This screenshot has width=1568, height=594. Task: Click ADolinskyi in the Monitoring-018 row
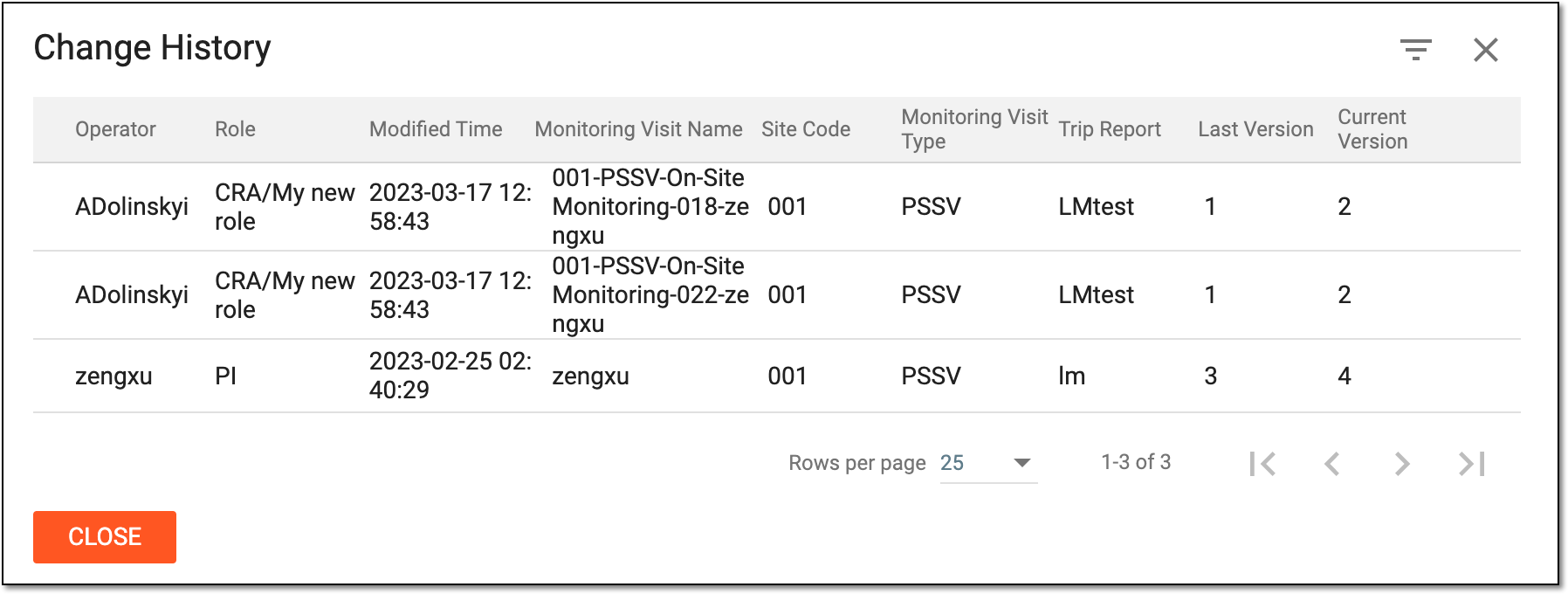point(132,207)
